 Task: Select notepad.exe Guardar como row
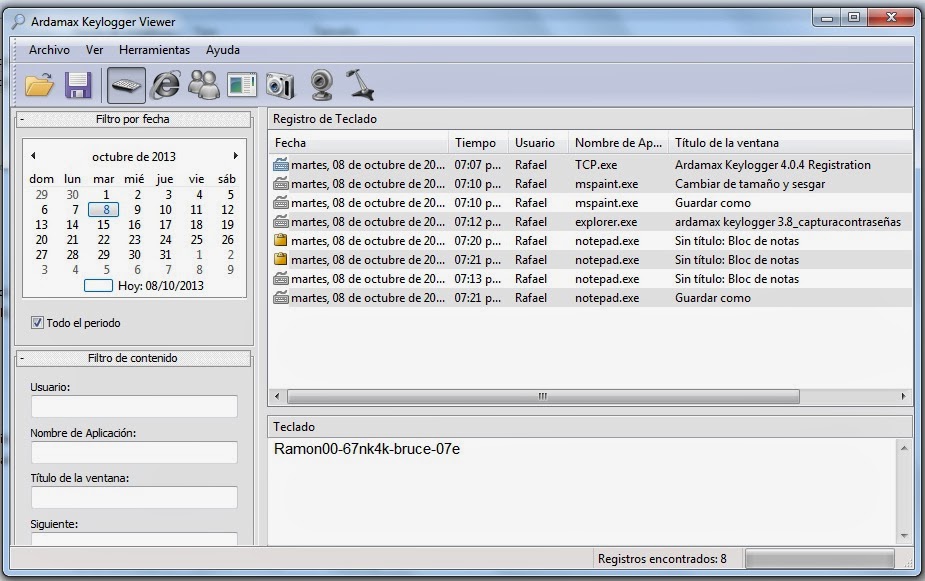pyautogui.click(x=590, y=298)
